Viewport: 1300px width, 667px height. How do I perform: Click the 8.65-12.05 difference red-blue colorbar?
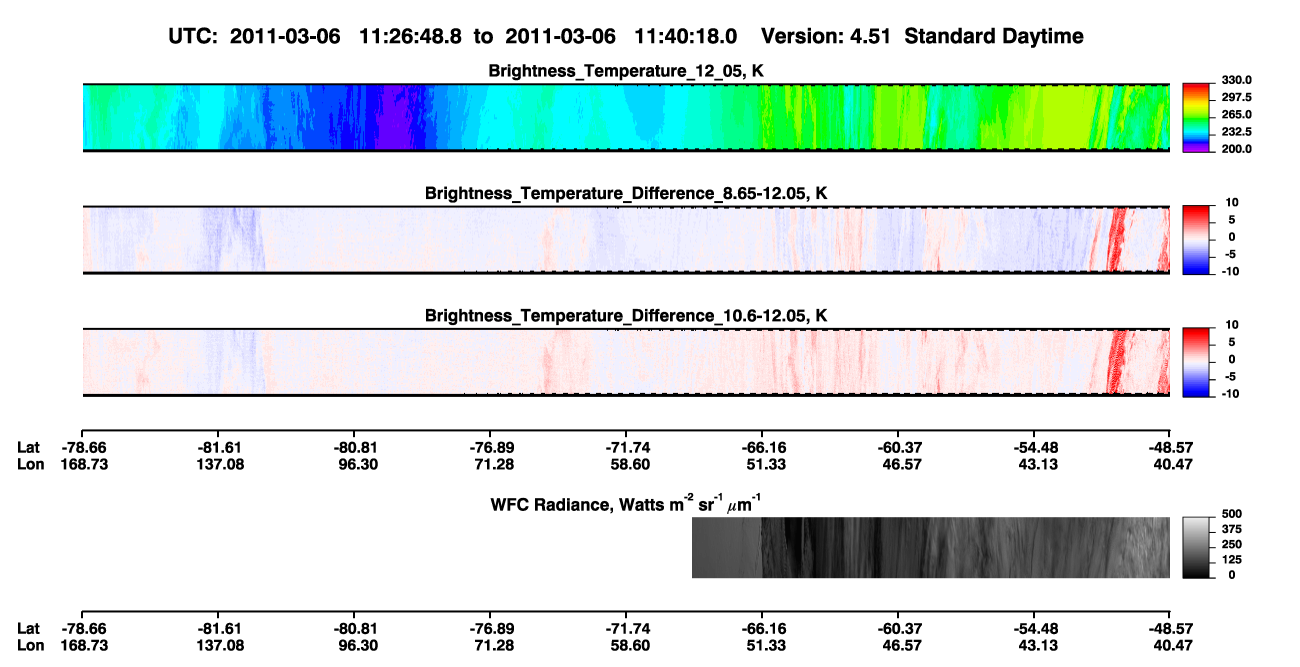(1196, 239)
